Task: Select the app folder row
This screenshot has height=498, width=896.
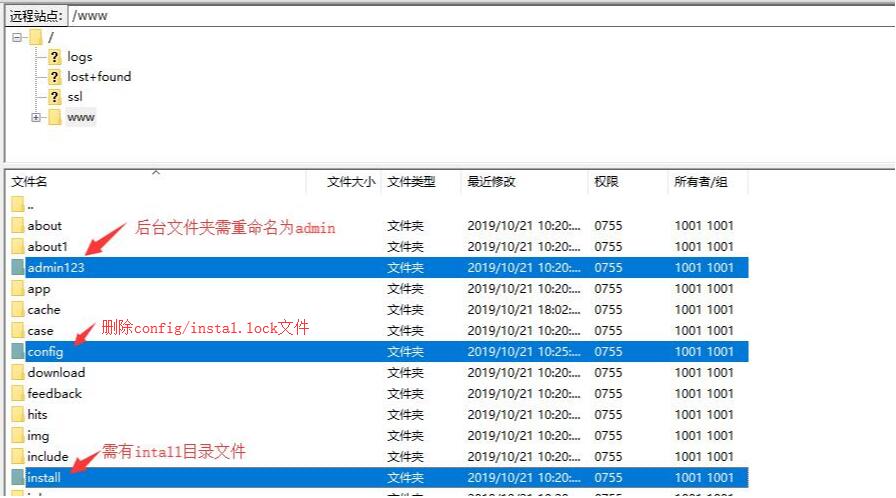Action: pyautogui.click(x=379, y=289)
